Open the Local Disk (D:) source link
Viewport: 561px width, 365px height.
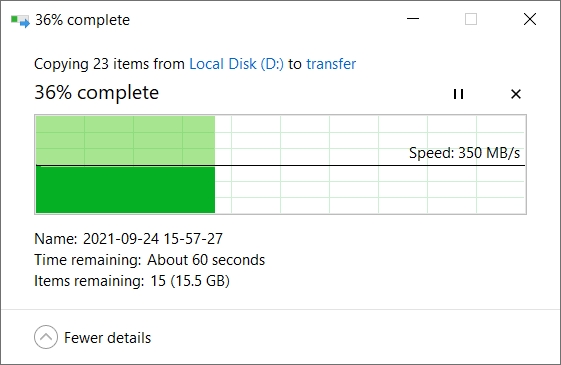[236, 64]
